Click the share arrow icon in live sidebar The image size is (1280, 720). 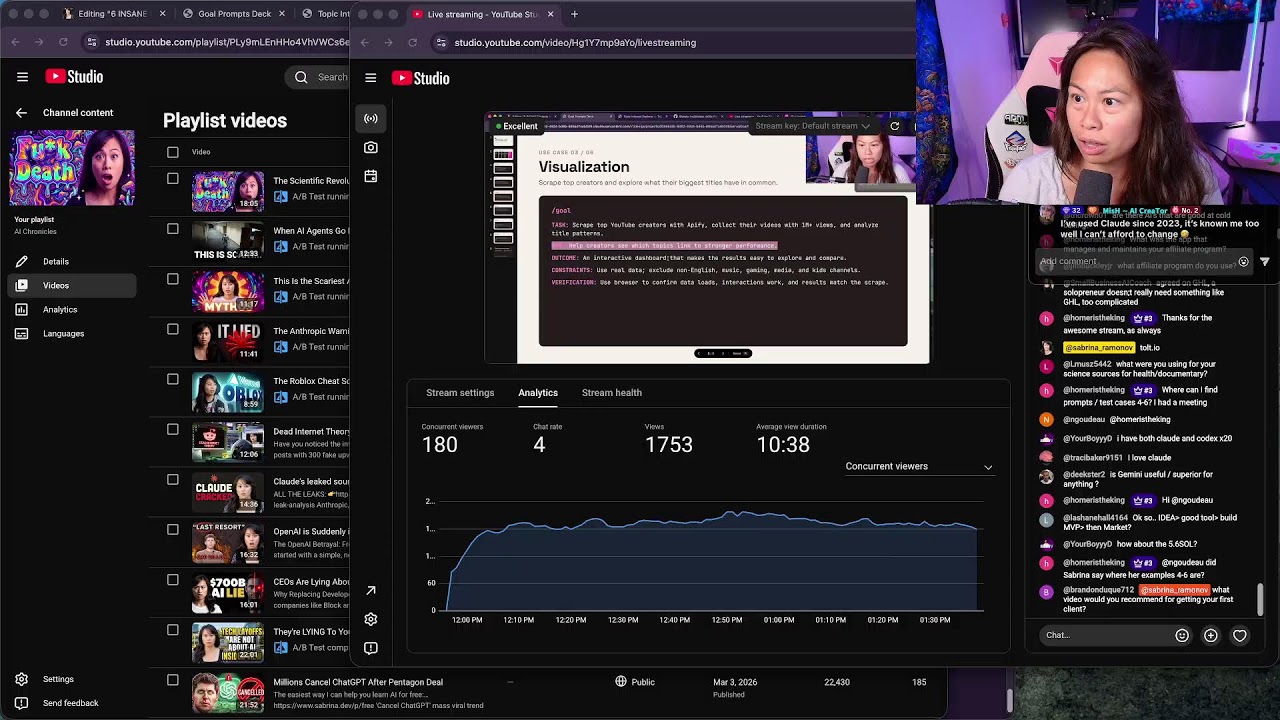click(x=371, y=591)
